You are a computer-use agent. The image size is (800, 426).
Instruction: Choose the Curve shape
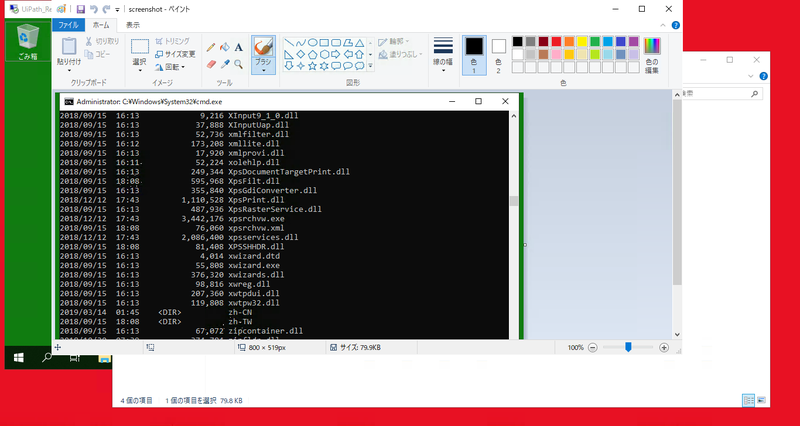(x=301, y=43)
